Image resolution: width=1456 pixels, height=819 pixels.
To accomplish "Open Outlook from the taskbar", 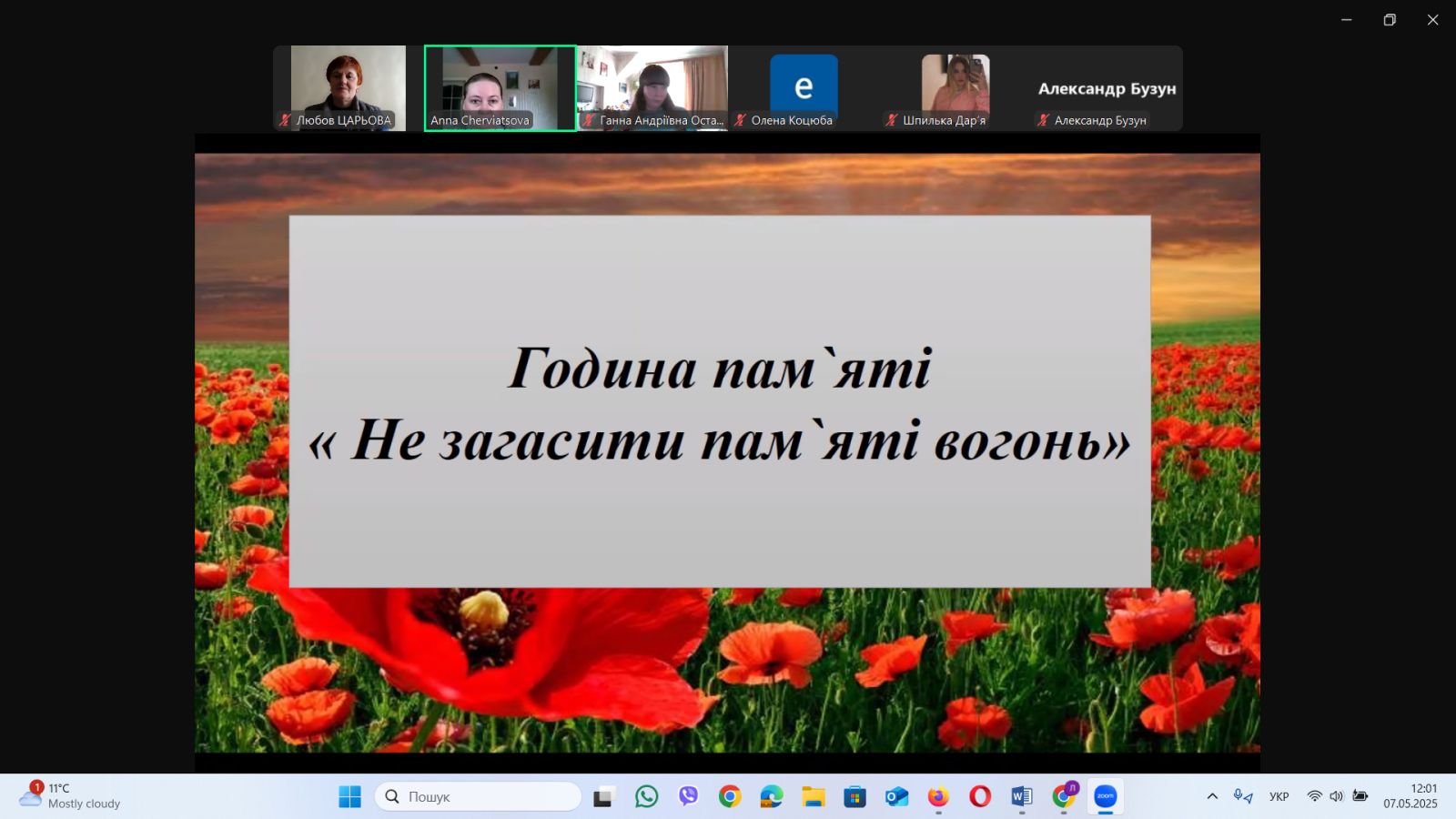I will tap(896, 797).
